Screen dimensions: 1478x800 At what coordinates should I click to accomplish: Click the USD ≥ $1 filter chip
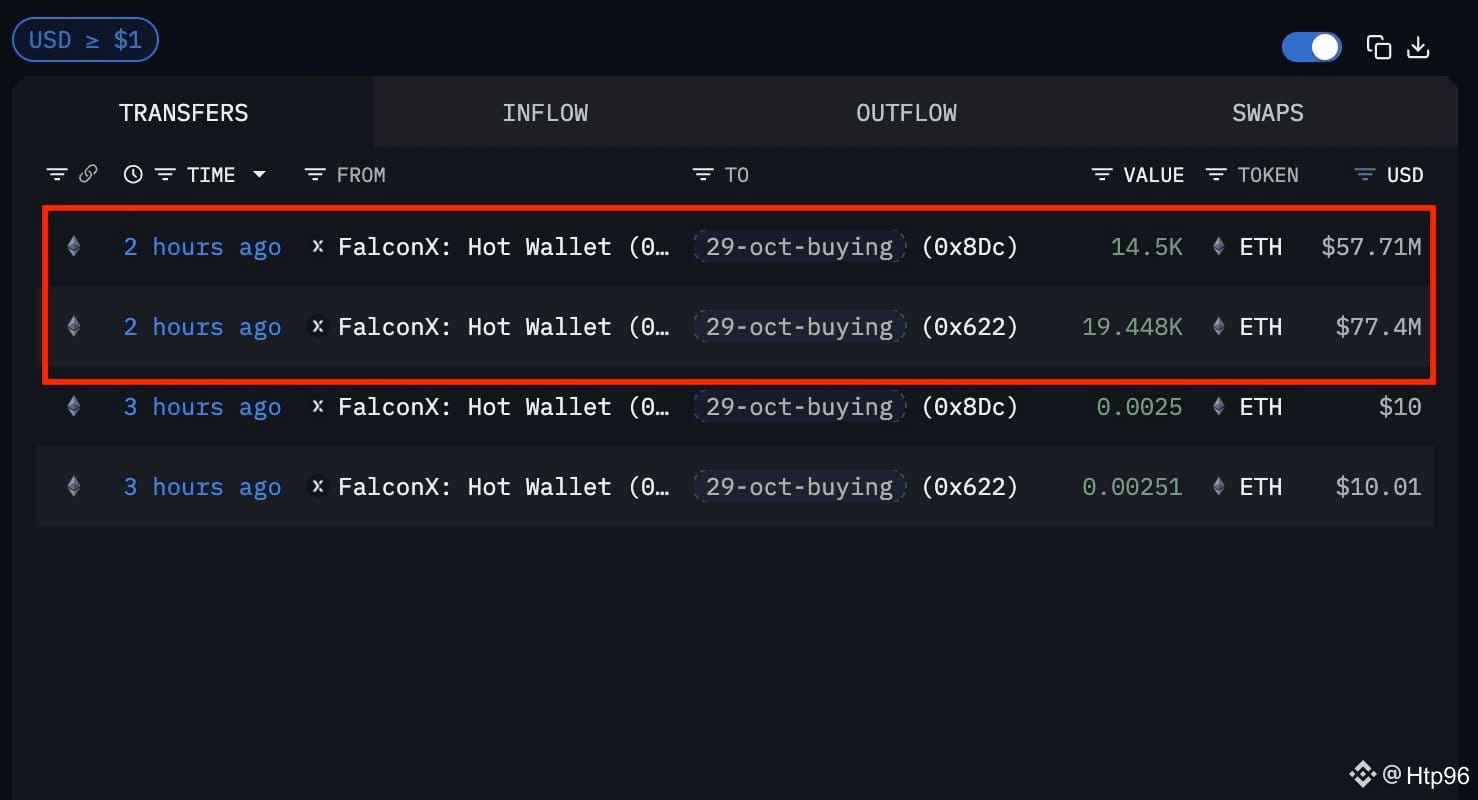(85, 40)
